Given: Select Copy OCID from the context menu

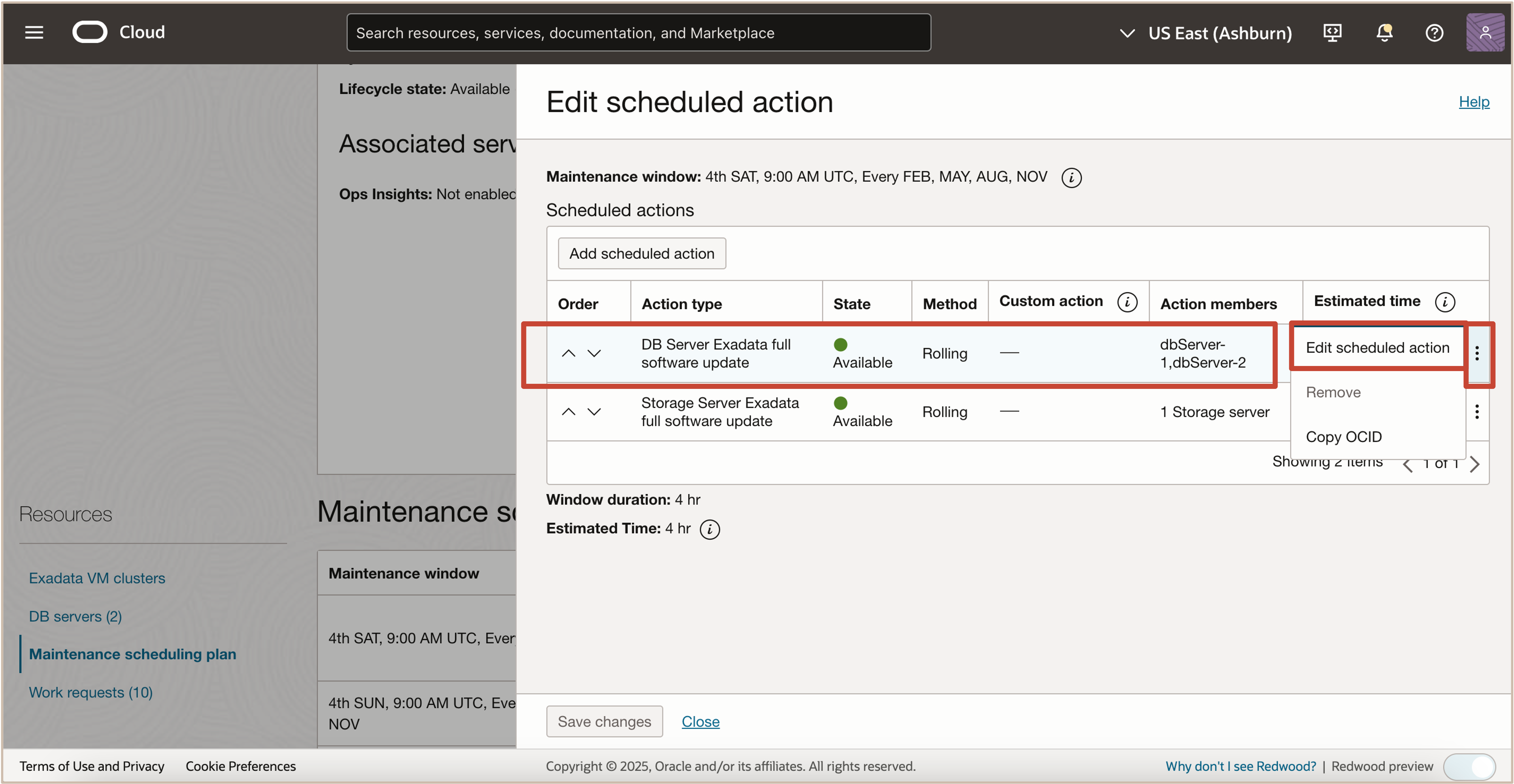Looking at the screenshot, I should click(1343, 437).
